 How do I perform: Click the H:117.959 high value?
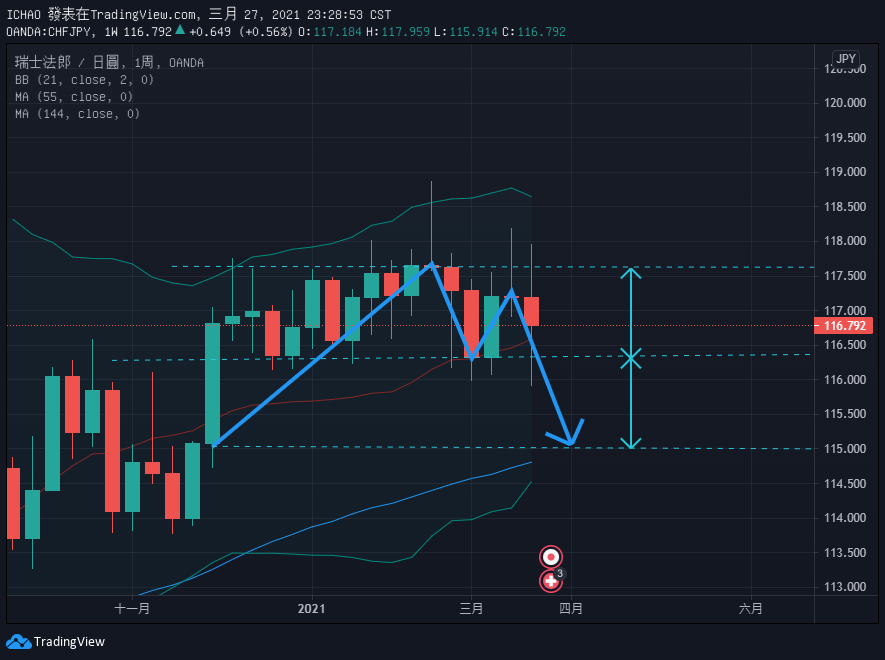click(x=398, y=32)
